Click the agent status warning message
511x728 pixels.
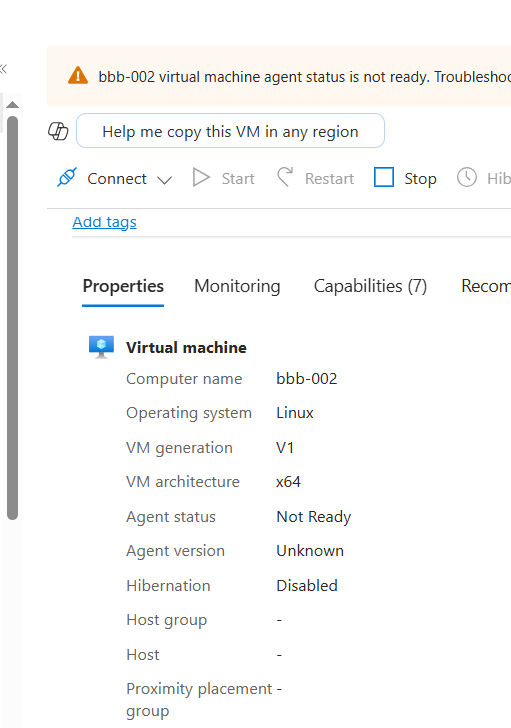coord(304,77)
